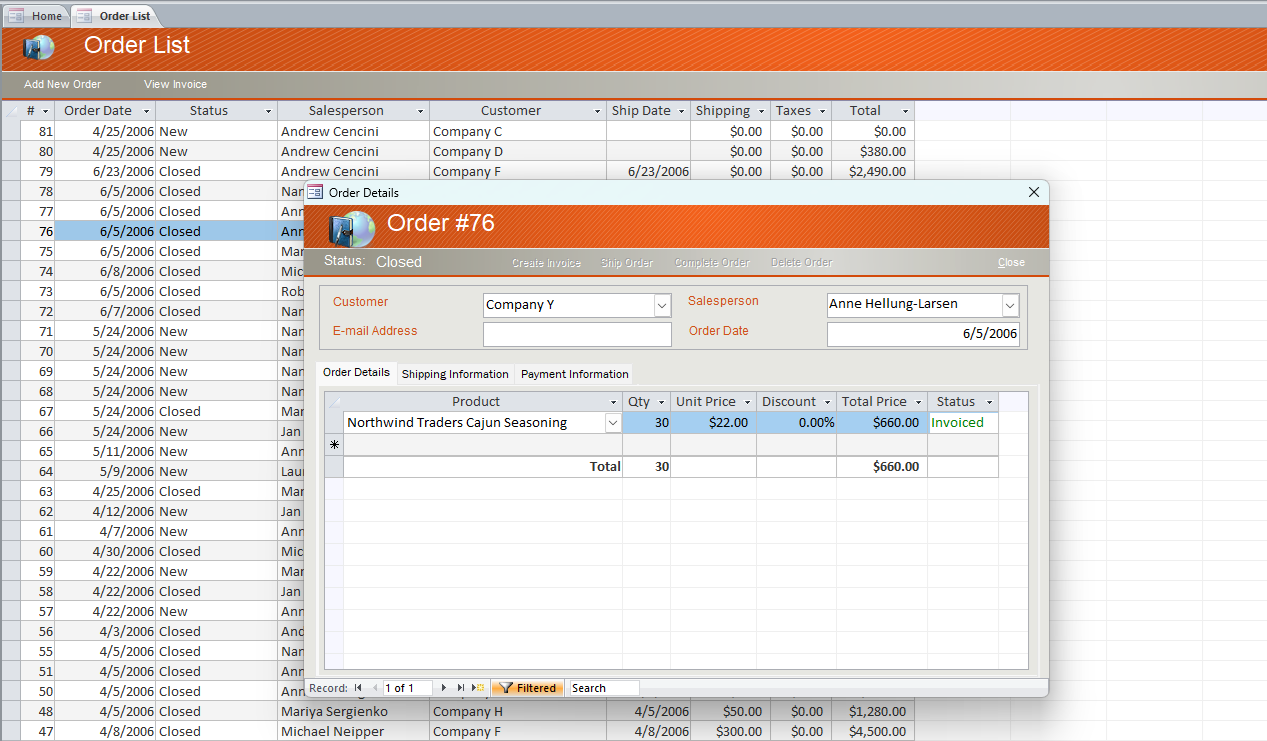Click the E-mail Address field

click(x=577, y=334)
